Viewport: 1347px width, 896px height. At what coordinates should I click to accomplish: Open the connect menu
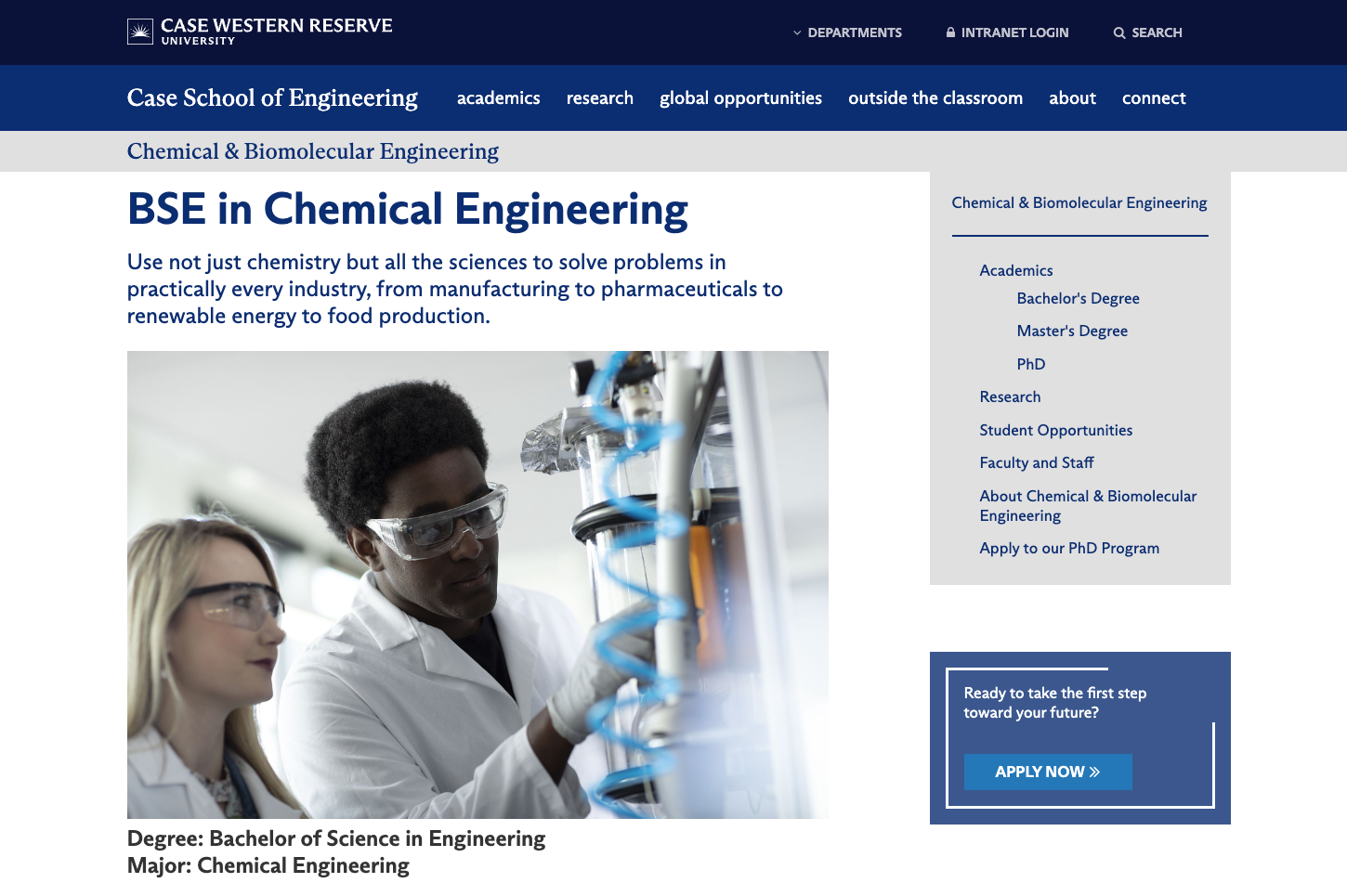point(1154,97)
